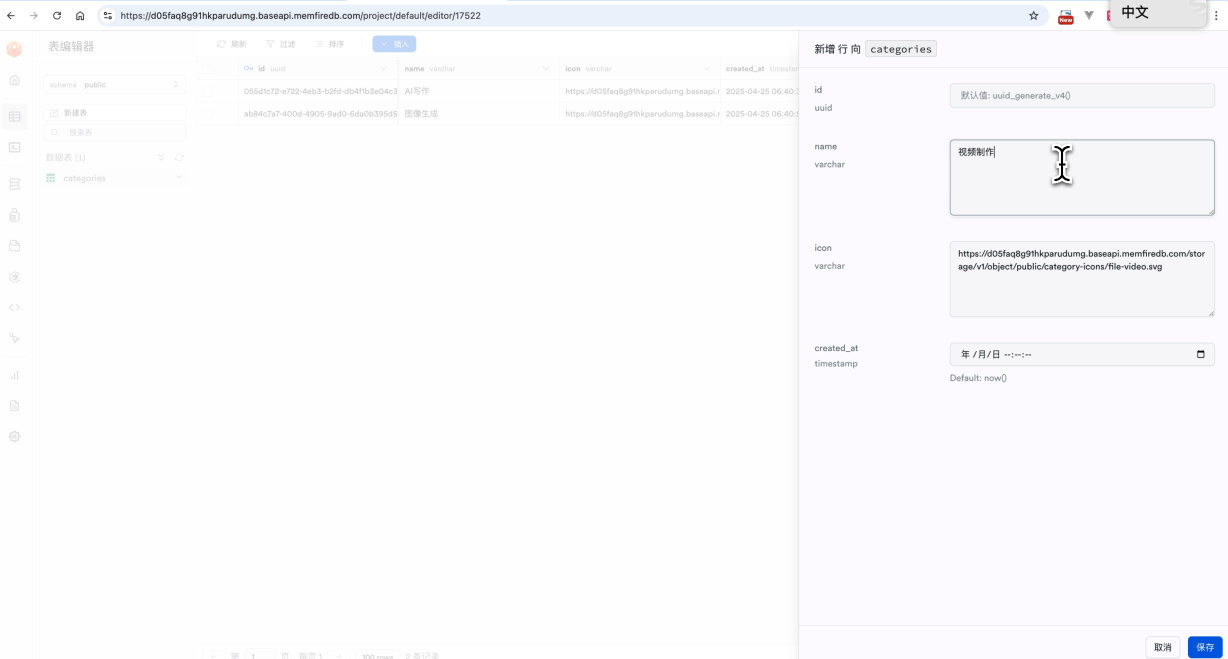Click the authentication lock icon in sidebar
Viewport: 1228px width, 659px height.
(14, 215)
